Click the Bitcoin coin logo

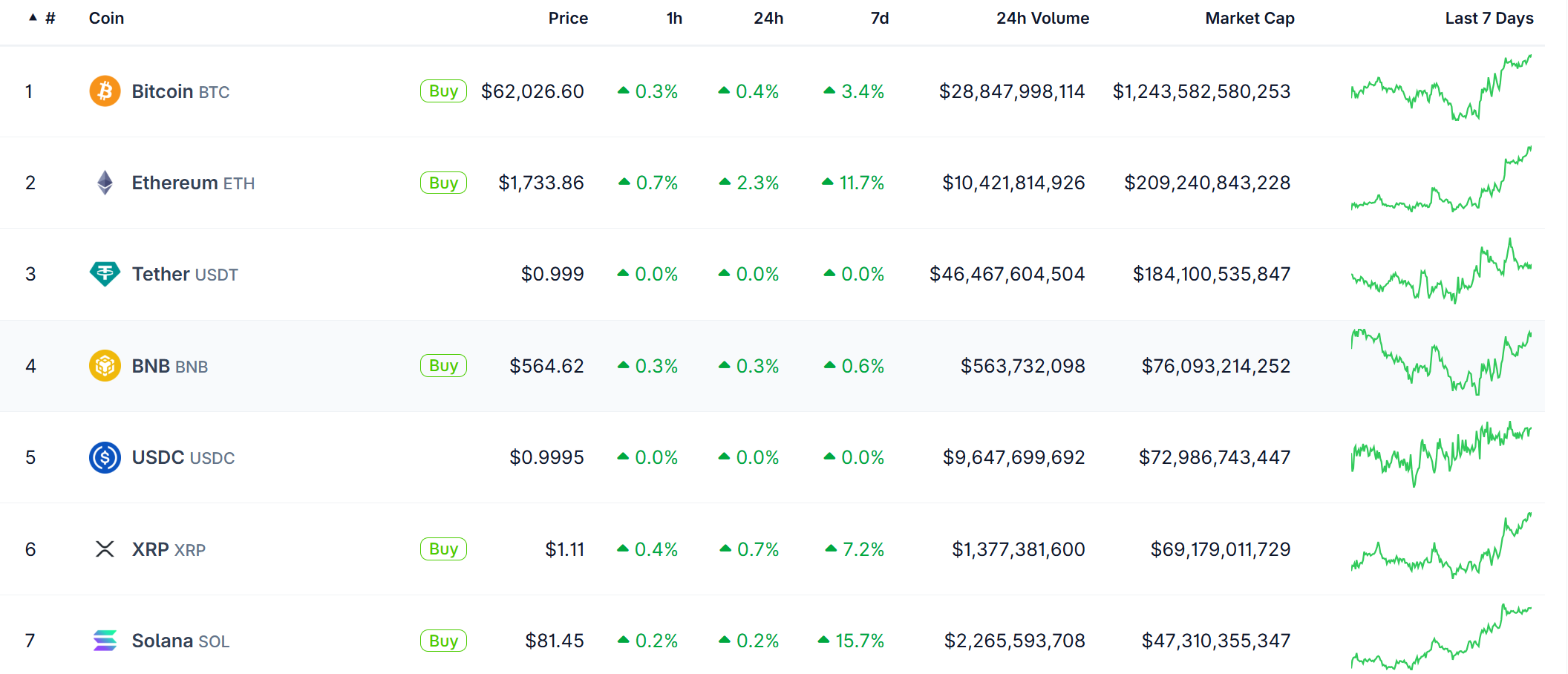[x=105, y=91]
